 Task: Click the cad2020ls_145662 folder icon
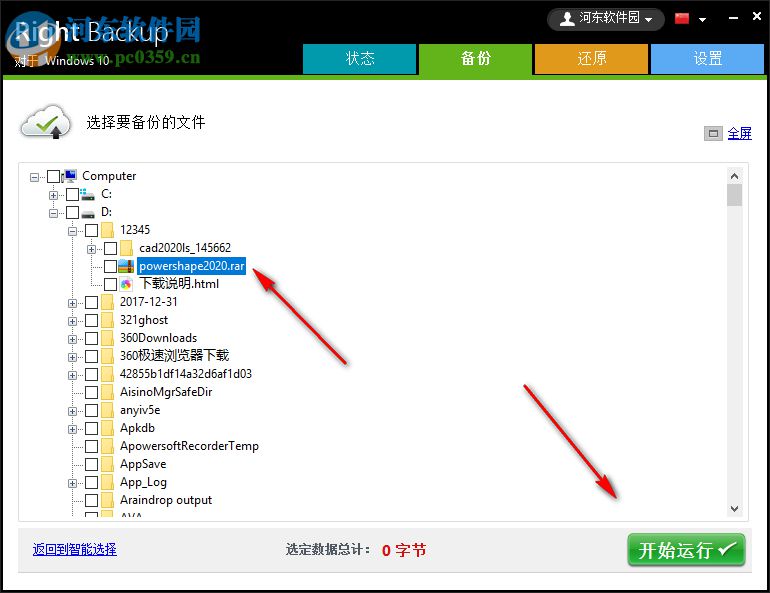coord(126,248)
